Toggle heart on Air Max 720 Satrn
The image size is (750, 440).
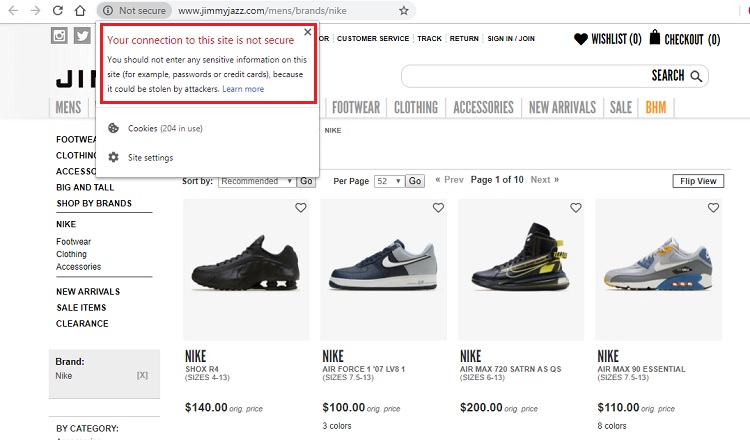(575, 208)
